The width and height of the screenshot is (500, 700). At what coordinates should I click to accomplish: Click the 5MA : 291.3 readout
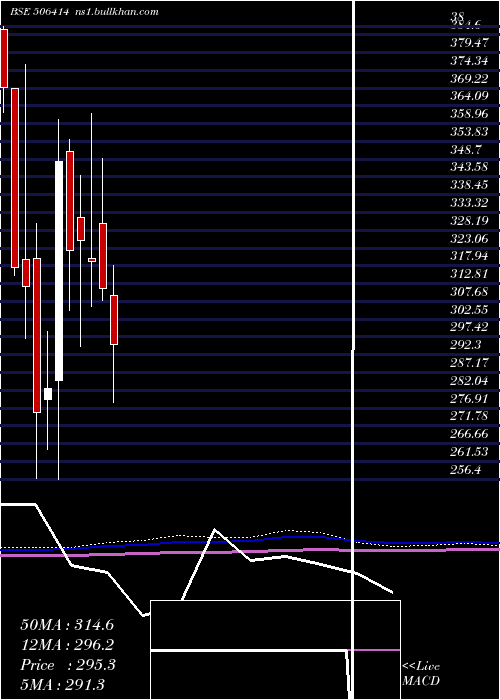[x=62, y=685]
